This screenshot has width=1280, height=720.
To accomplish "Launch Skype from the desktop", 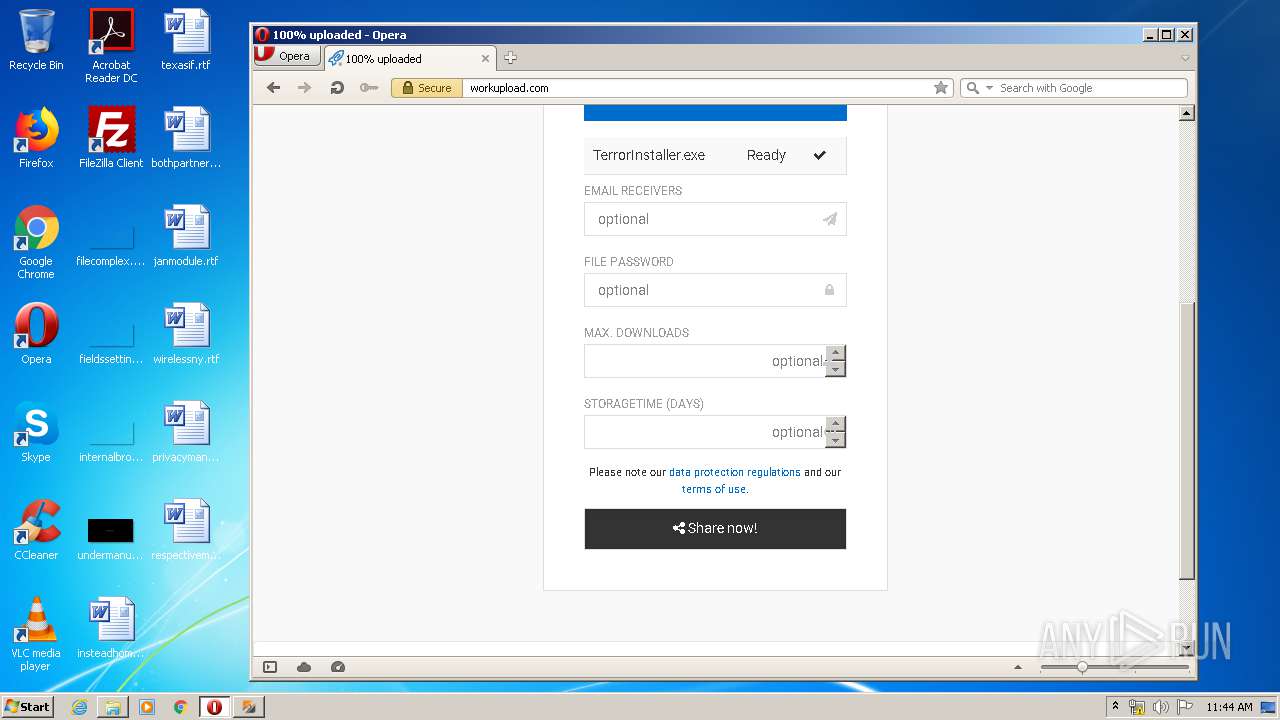I will click(x=36, y=432).
